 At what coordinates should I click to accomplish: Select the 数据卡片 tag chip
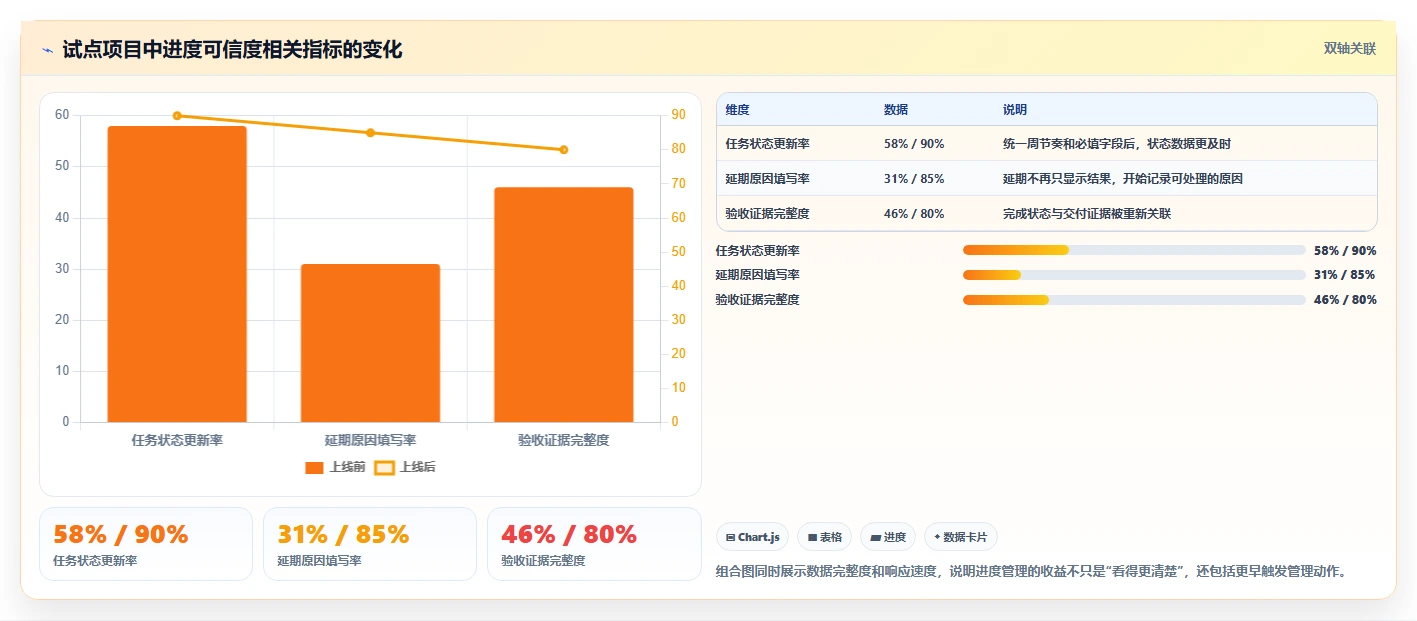tap(961, 537)
